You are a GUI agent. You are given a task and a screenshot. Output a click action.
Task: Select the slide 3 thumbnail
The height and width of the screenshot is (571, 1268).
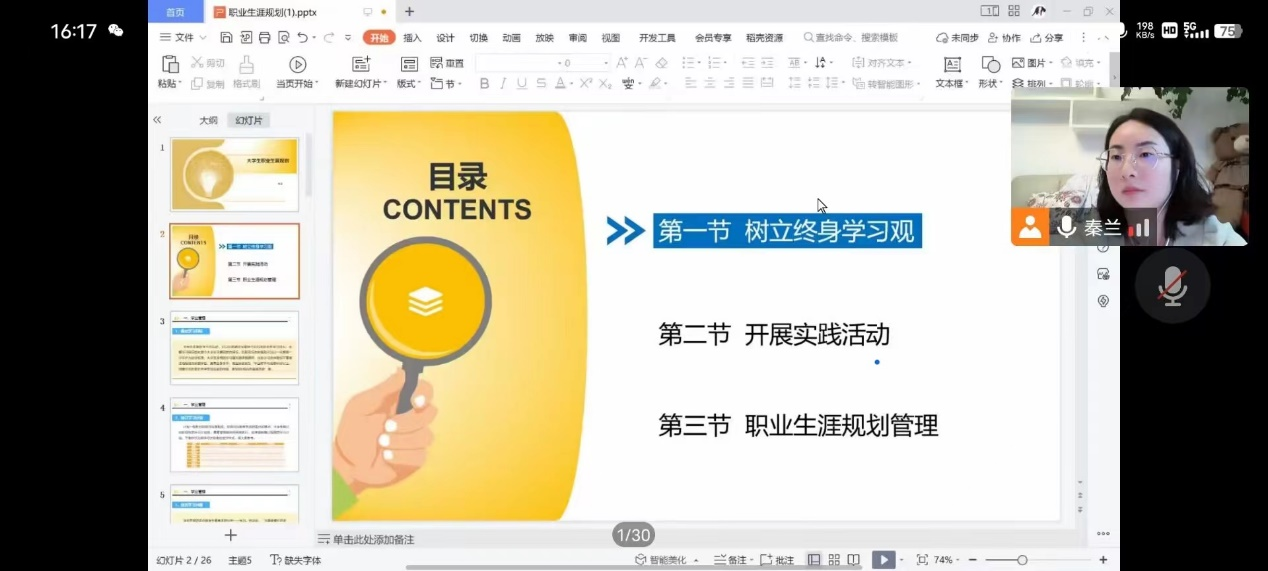pyautogui.click(x=234, y=347)
